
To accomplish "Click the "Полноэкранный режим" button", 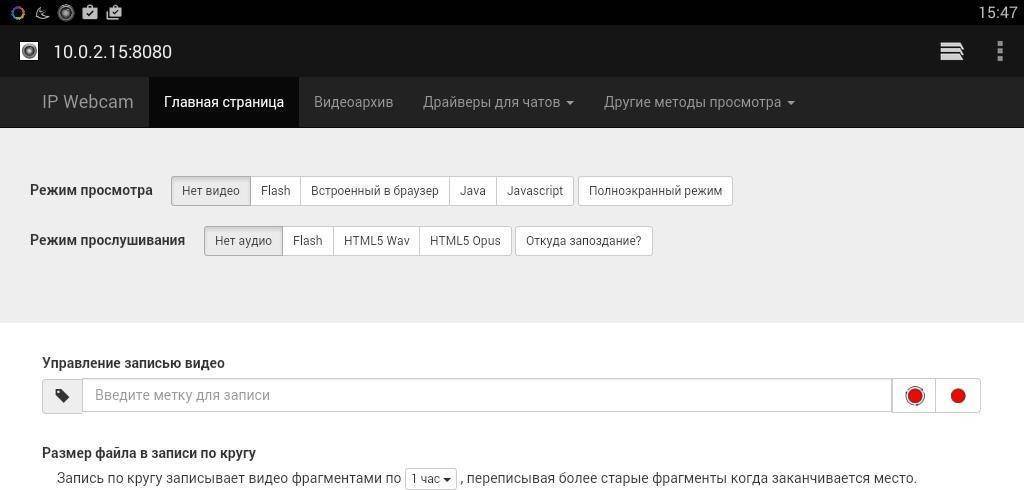I will coord(655,191).
